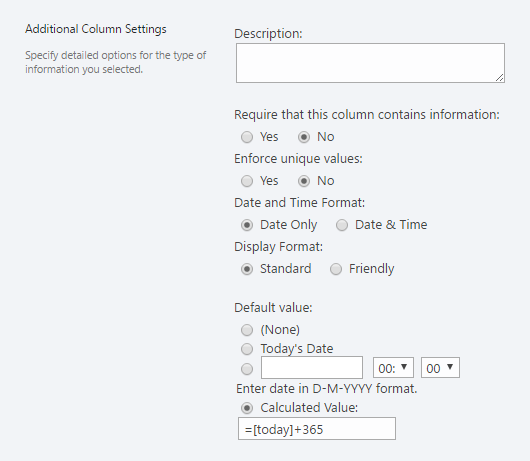
Task: Select the specific date default radio button
Action: (247, 369)
